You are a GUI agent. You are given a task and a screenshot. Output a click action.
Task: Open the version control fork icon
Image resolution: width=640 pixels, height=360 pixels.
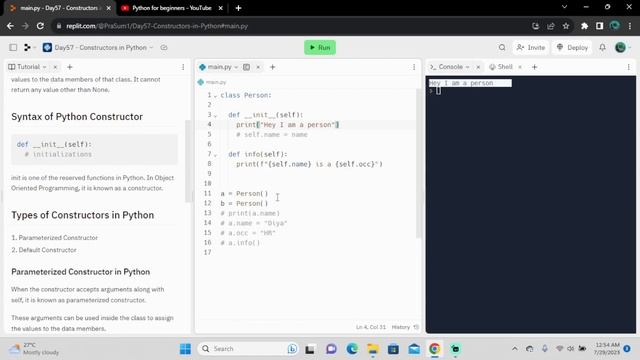tap(27, 47)
